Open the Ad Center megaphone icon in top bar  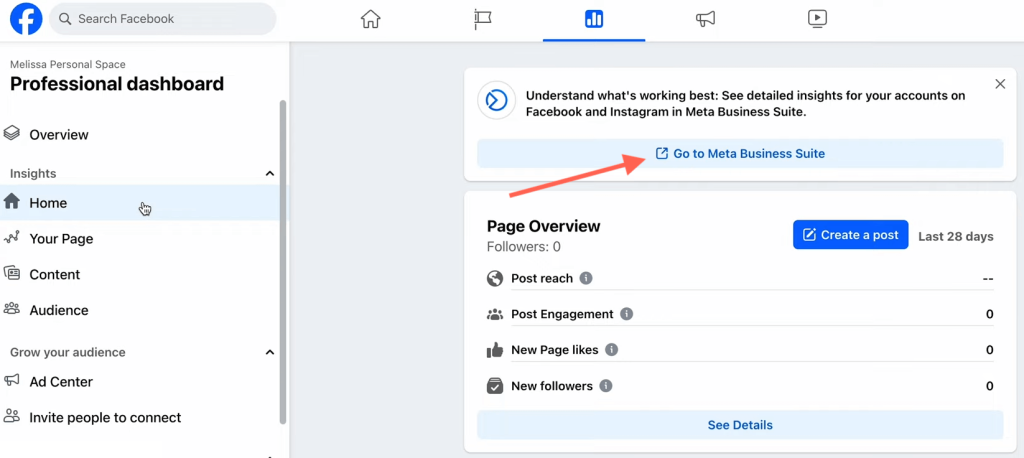[x=705, y=19]
